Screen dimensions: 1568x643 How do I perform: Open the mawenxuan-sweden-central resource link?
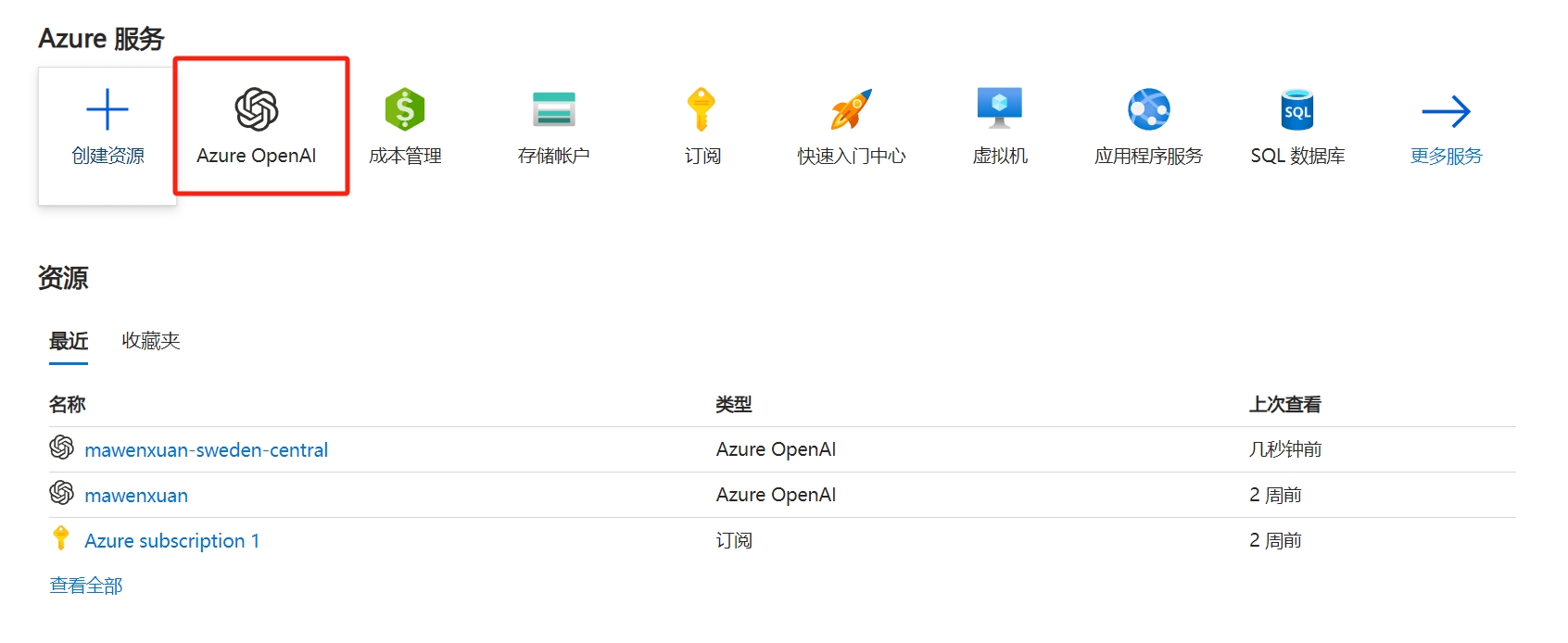(206, 450)
